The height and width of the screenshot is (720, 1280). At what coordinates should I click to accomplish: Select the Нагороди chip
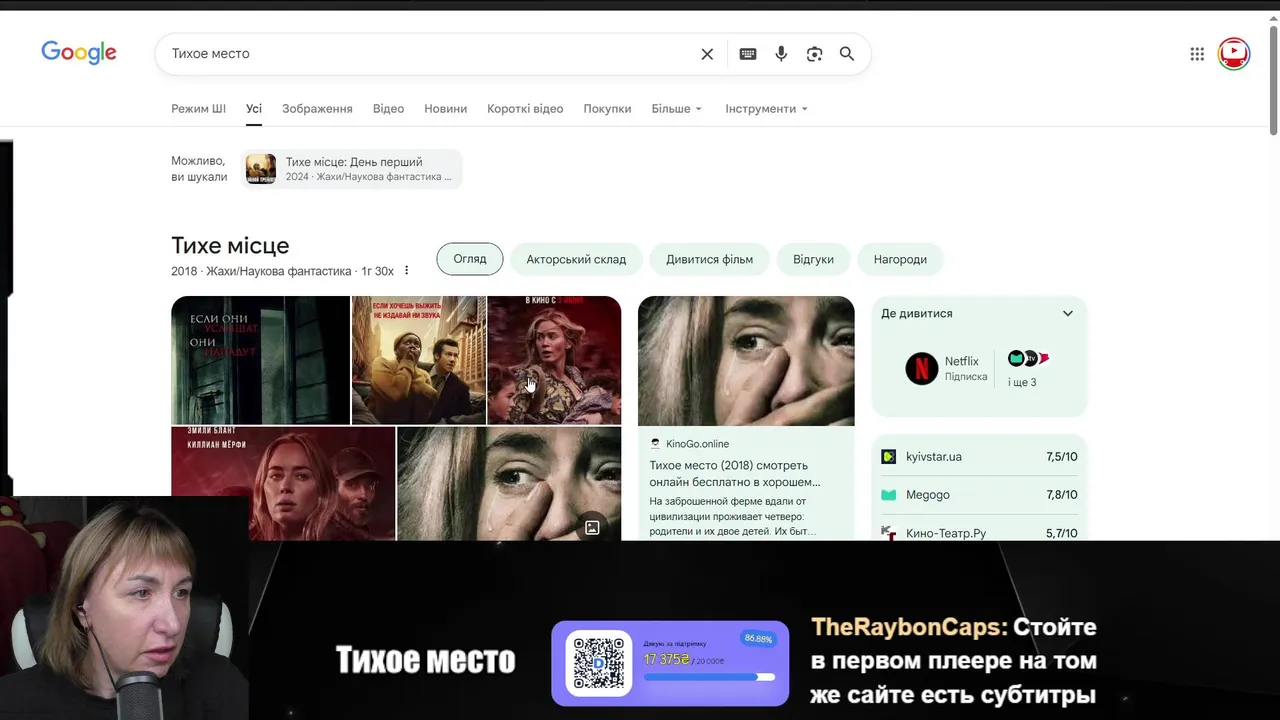coord(900,259)
